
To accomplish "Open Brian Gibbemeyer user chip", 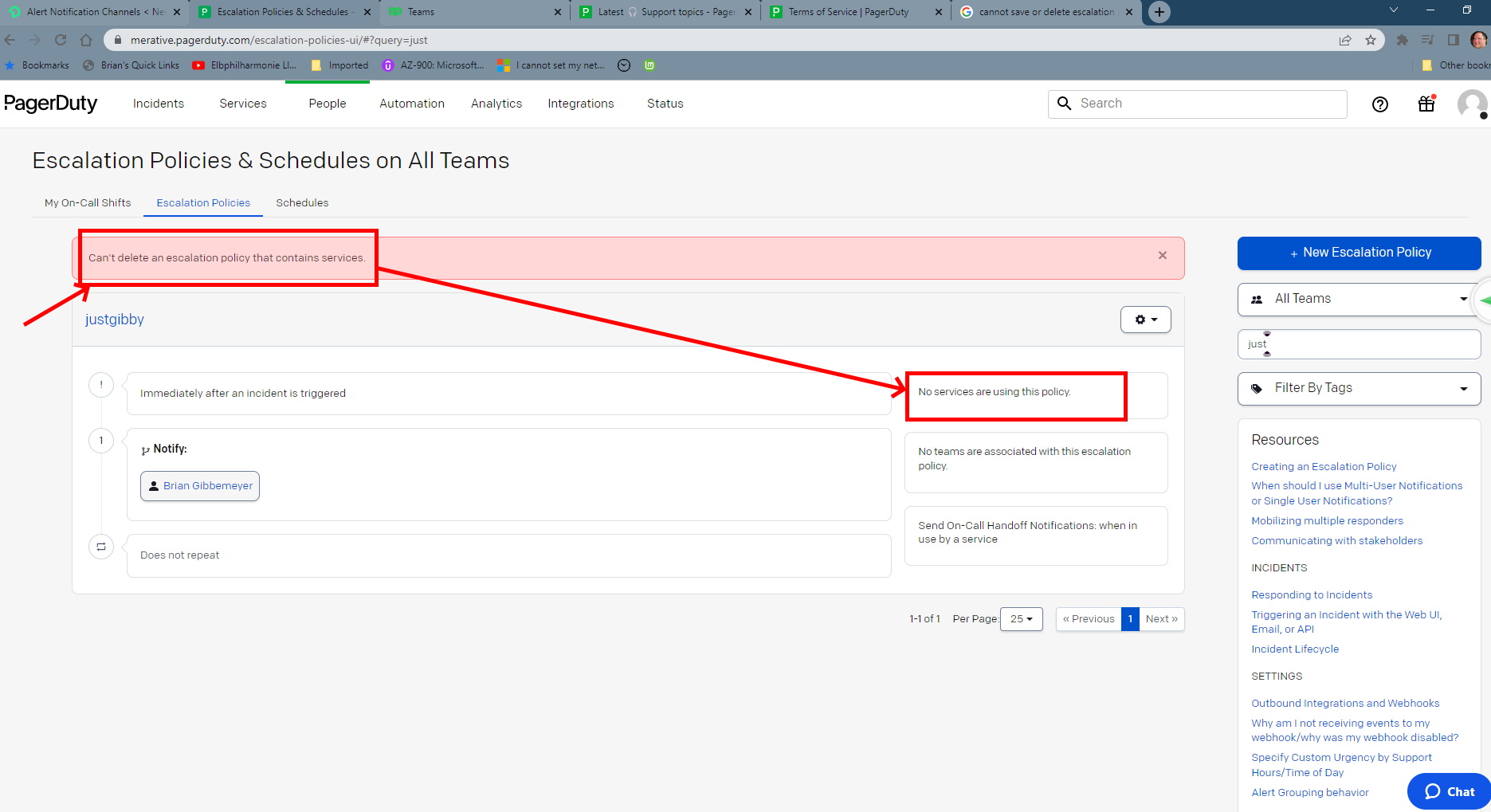I will (x=200, y=486).
